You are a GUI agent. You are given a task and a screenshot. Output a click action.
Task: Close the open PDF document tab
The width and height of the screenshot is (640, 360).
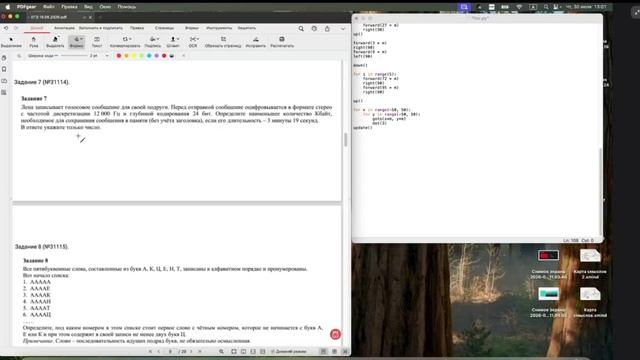[90, 17]
